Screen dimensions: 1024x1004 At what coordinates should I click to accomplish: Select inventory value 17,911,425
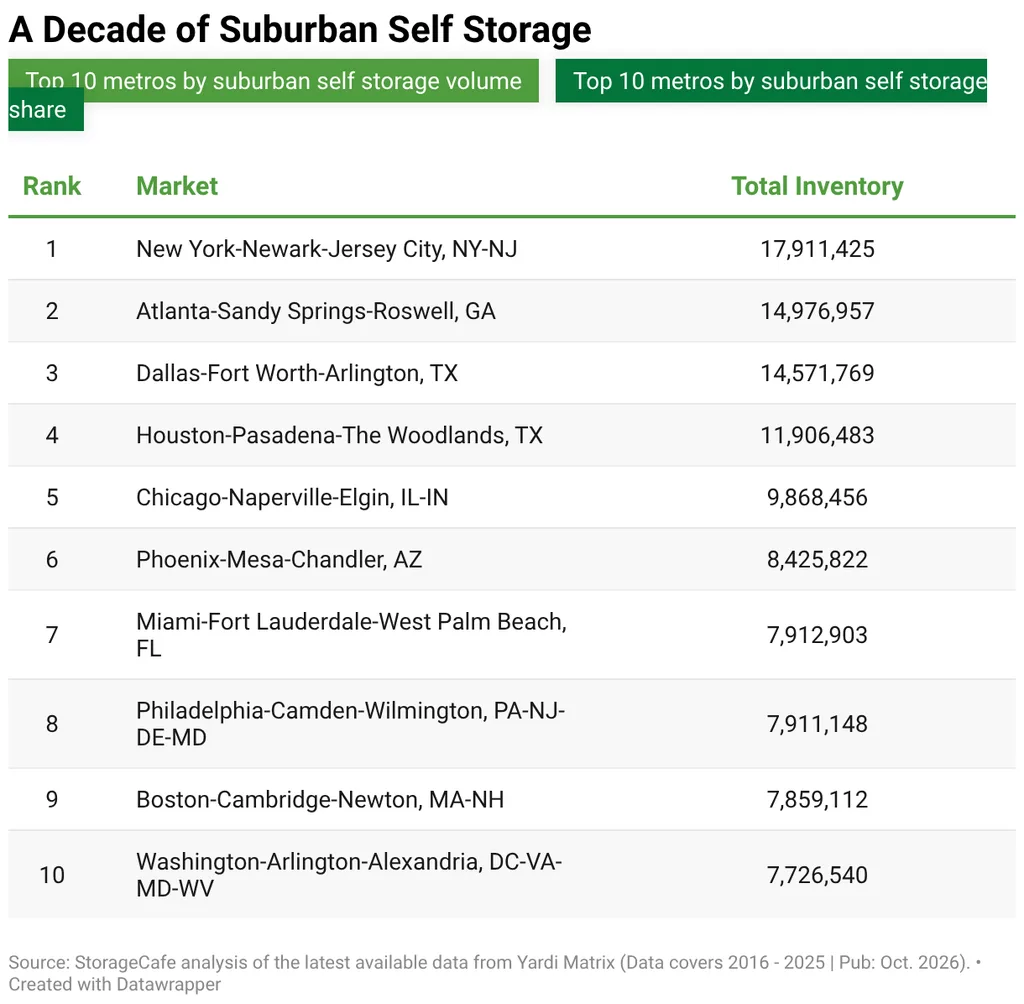817,249
